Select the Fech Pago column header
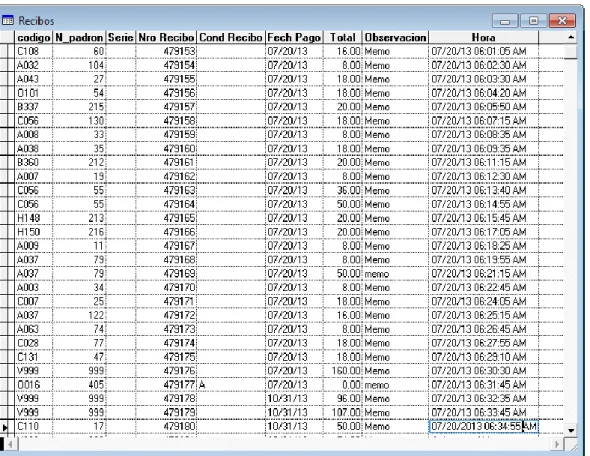 294,38
